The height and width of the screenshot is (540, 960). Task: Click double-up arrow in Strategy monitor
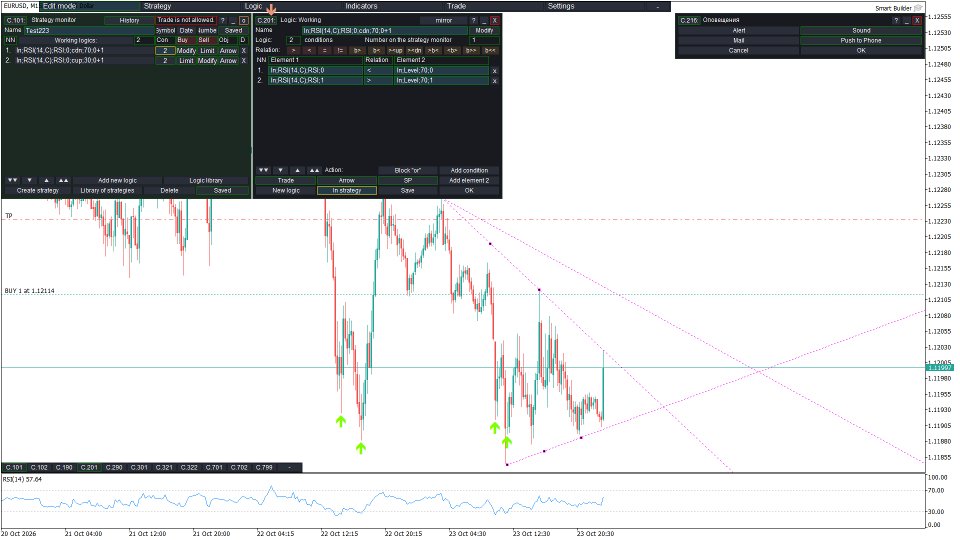pyautogui.click(x=64, y=181)
